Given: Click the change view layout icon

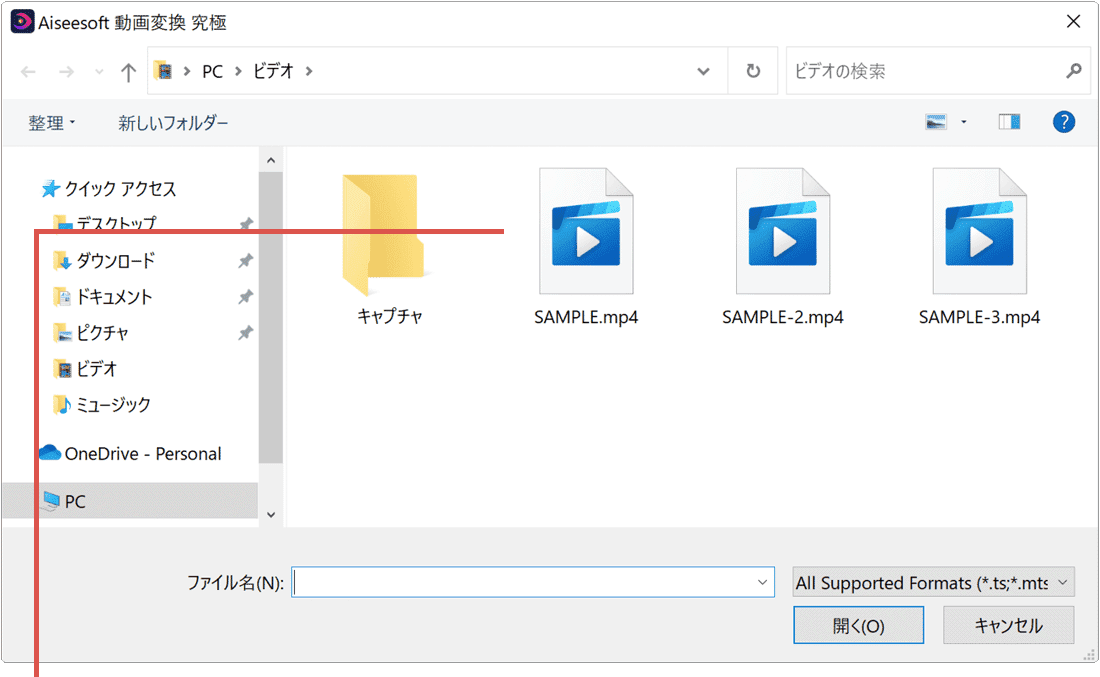Looking at the screenshot, I should tap(937, 122).
